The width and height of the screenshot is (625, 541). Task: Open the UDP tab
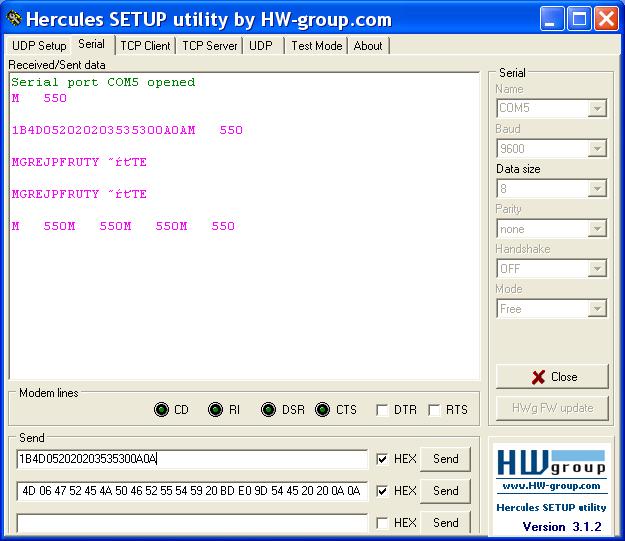pyautogui.click(x=261, y=46)
